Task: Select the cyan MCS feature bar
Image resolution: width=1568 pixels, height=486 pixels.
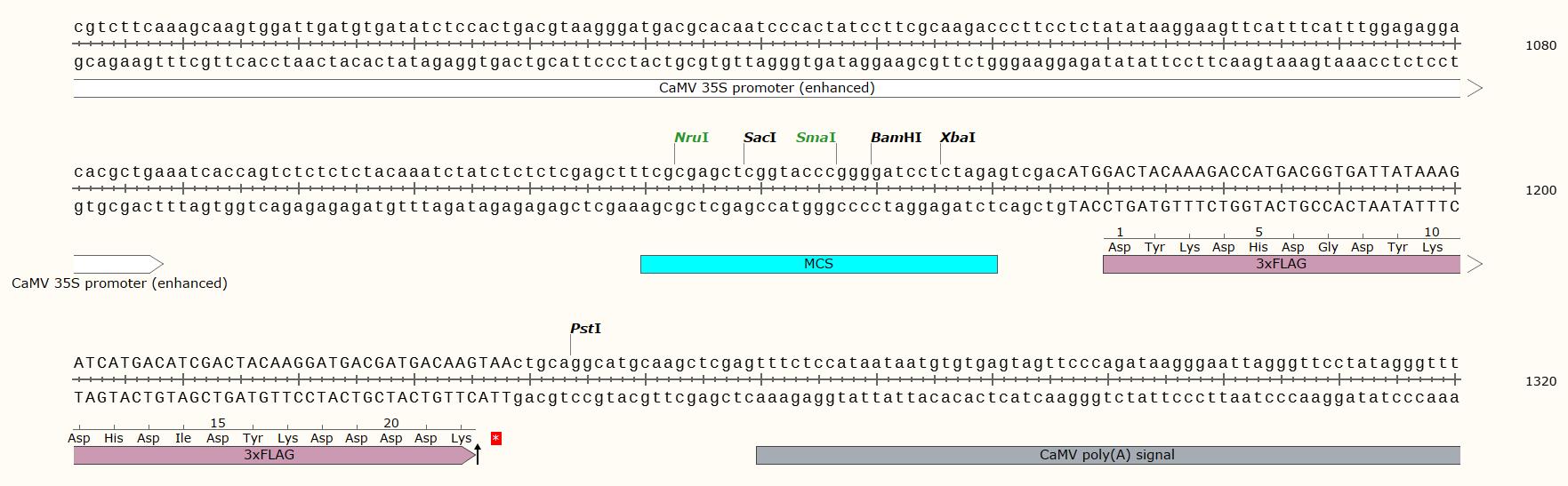Action: coord(818,264)
